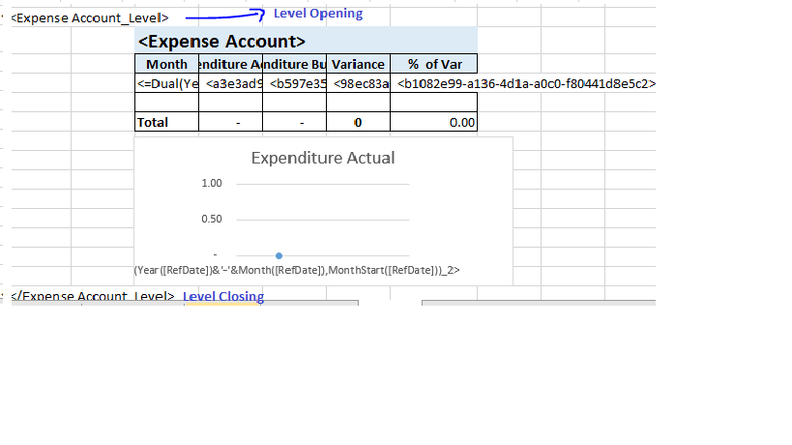The image size is (792, 445).
Task: Click the Expenditure Actual chart title
Action: click(x=323, y=158)
